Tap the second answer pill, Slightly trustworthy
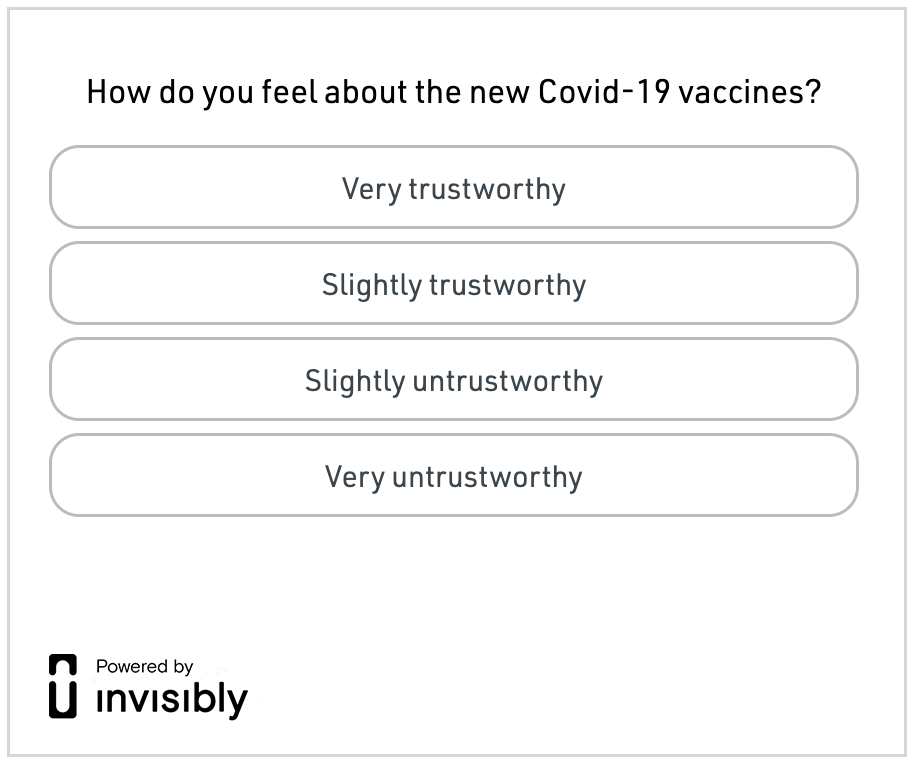Image resolution: width=913 pixels, height=765 pixels. [454, 283]
